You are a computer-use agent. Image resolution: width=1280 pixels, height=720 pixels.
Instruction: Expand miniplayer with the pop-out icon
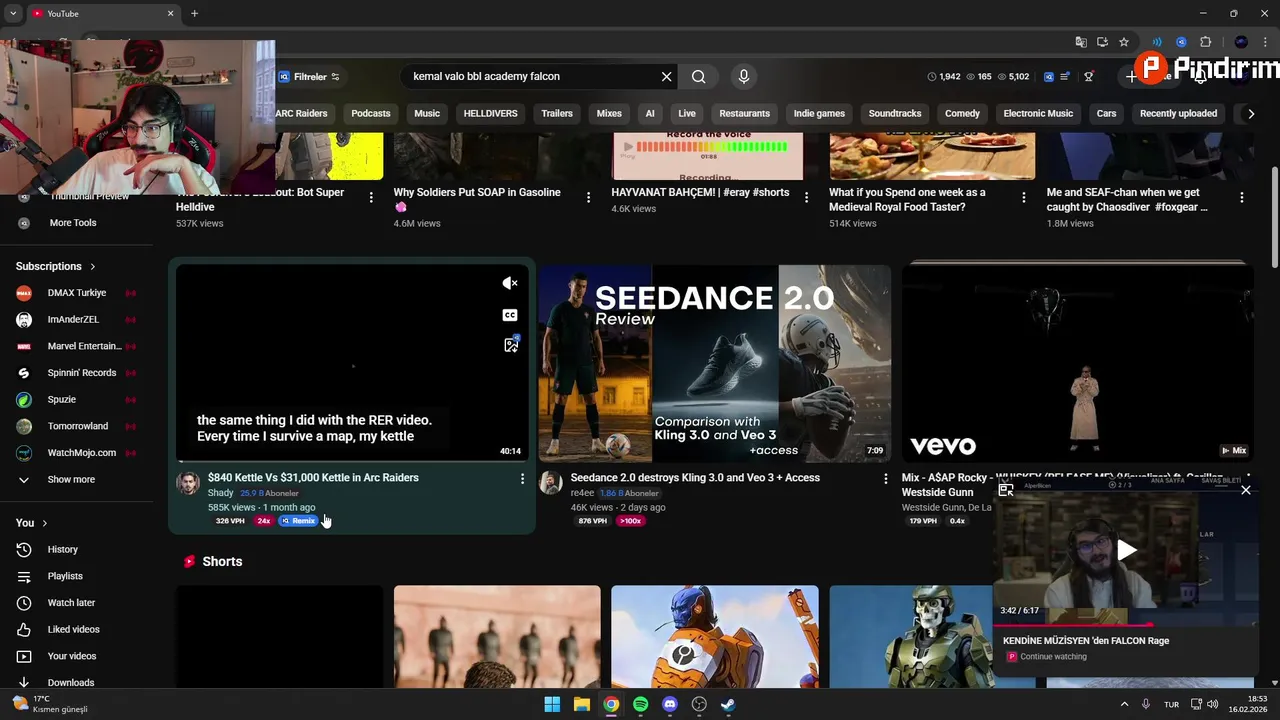(1006, 490)
